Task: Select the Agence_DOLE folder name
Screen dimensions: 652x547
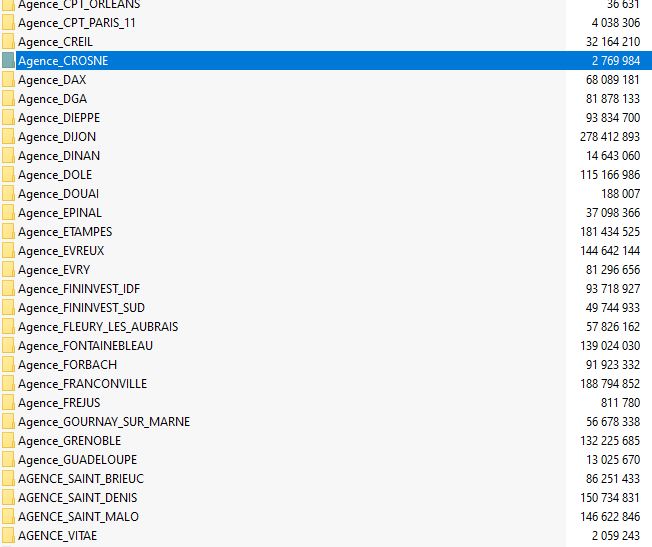Action: point(55,175)
